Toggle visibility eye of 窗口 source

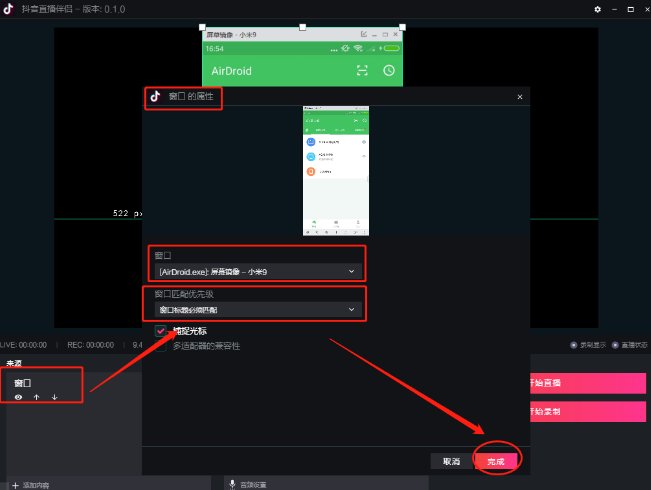(x=18, y=397)
